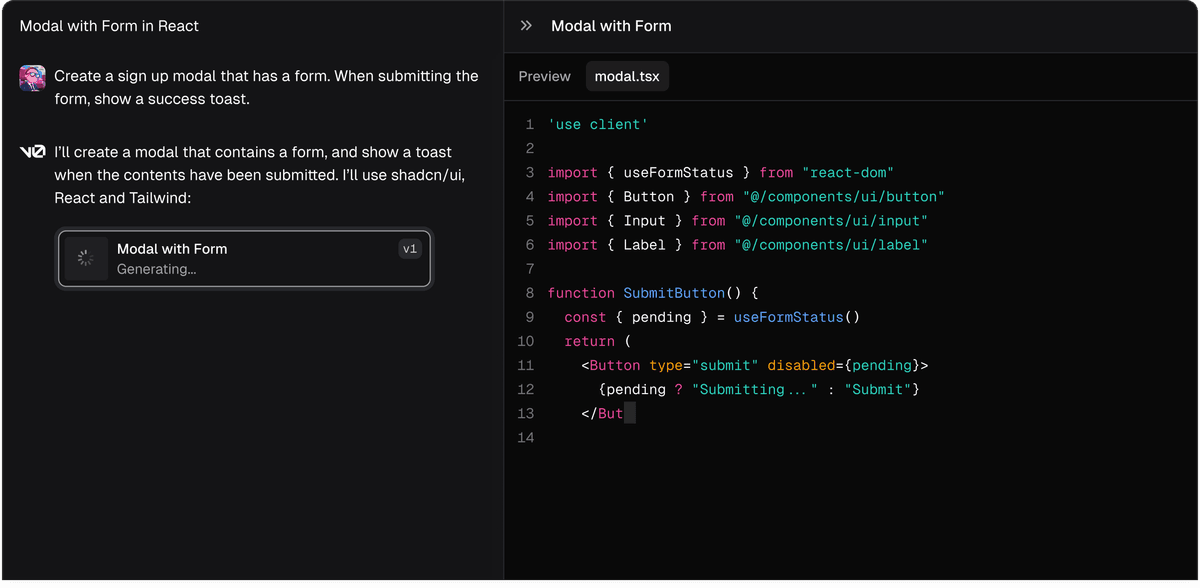Image resolution: width=1200 pixels, height=588 pixels.
Task: Collapse the code panel using the double-chevron icon
Action: [526, 26]
